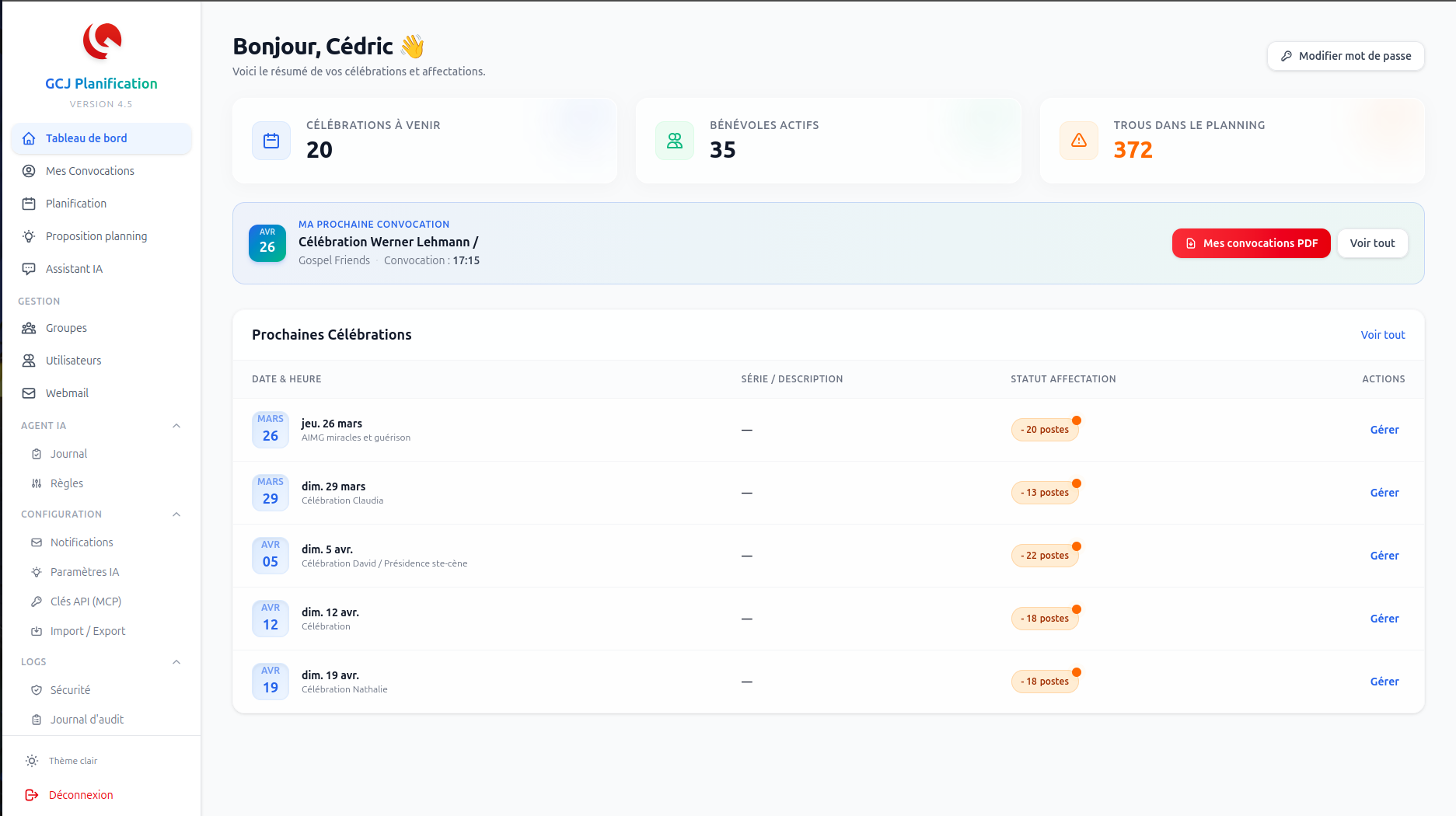The width and height of the screenshot is (1456, 816).
Task: Collapse the Configuration section
Action: [176, 514]
